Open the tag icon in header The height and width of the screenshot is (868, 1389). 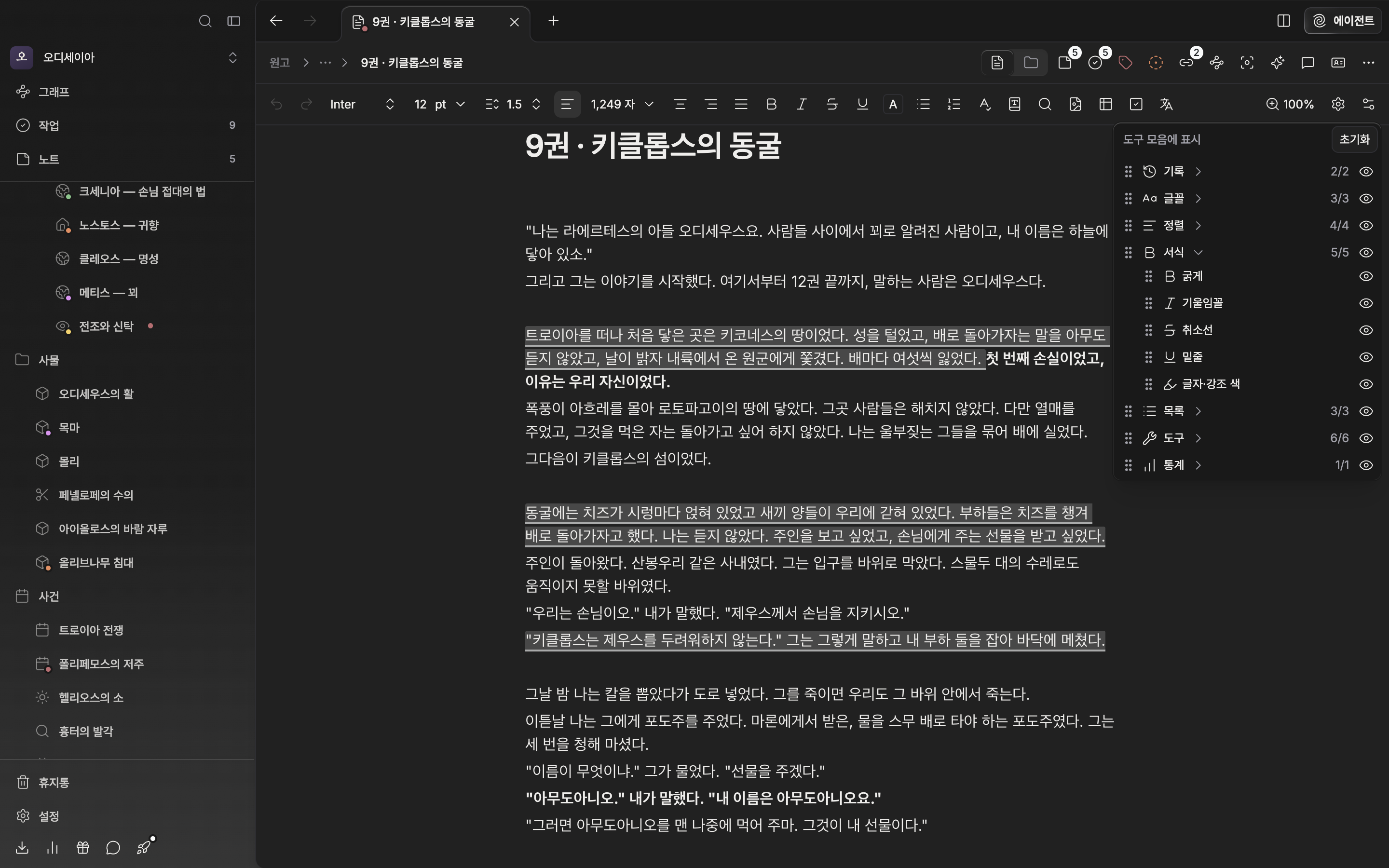coord(1126,63)
